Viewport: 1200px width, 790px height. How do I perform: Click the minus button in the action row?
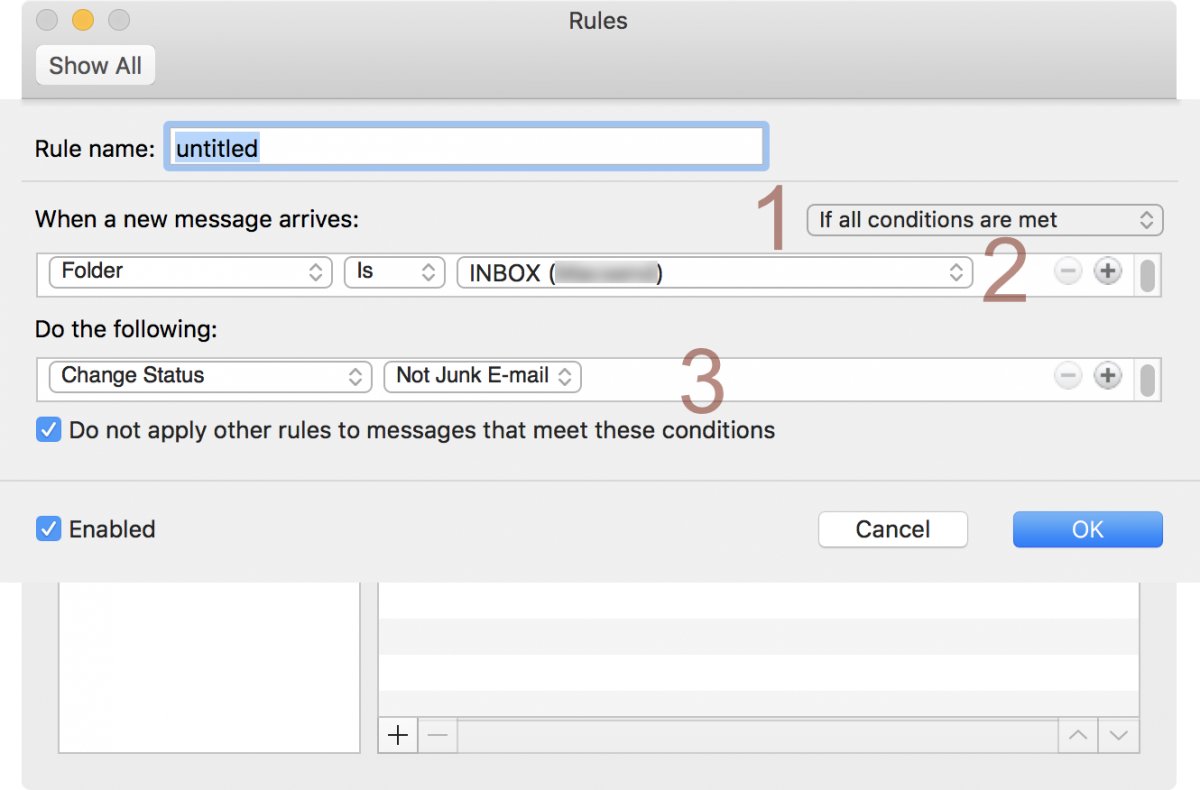click(x=1068, y=376)
